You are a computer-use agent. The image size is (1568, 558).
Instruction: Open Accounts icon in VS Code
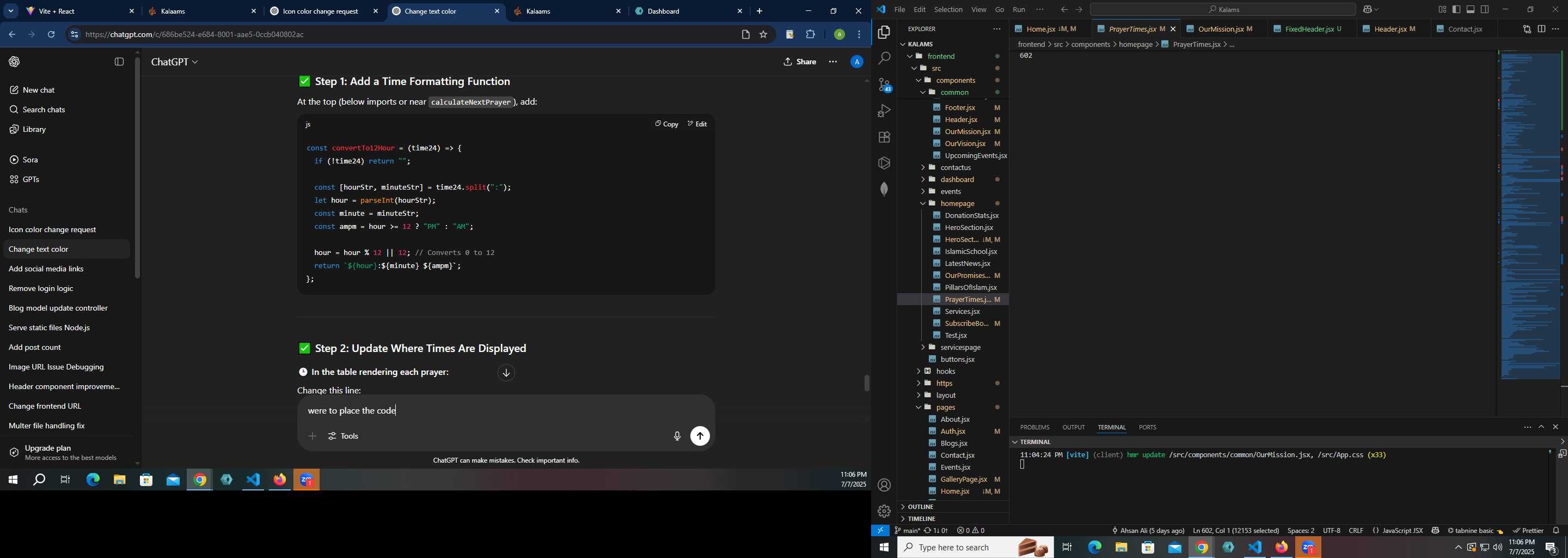click(884, 485)
